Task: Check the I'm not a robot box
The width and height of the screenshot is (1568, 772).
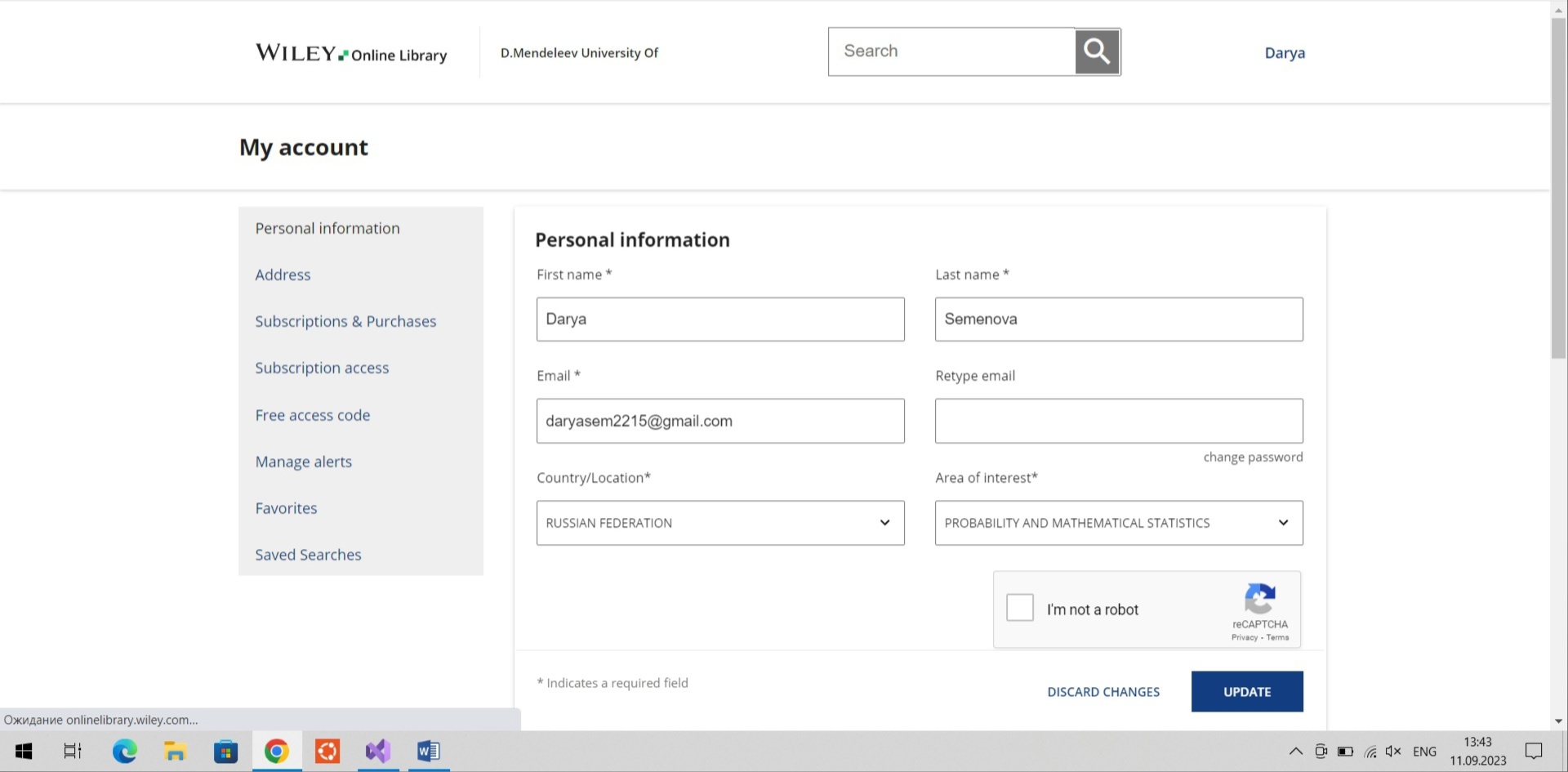Action: 1020,608
